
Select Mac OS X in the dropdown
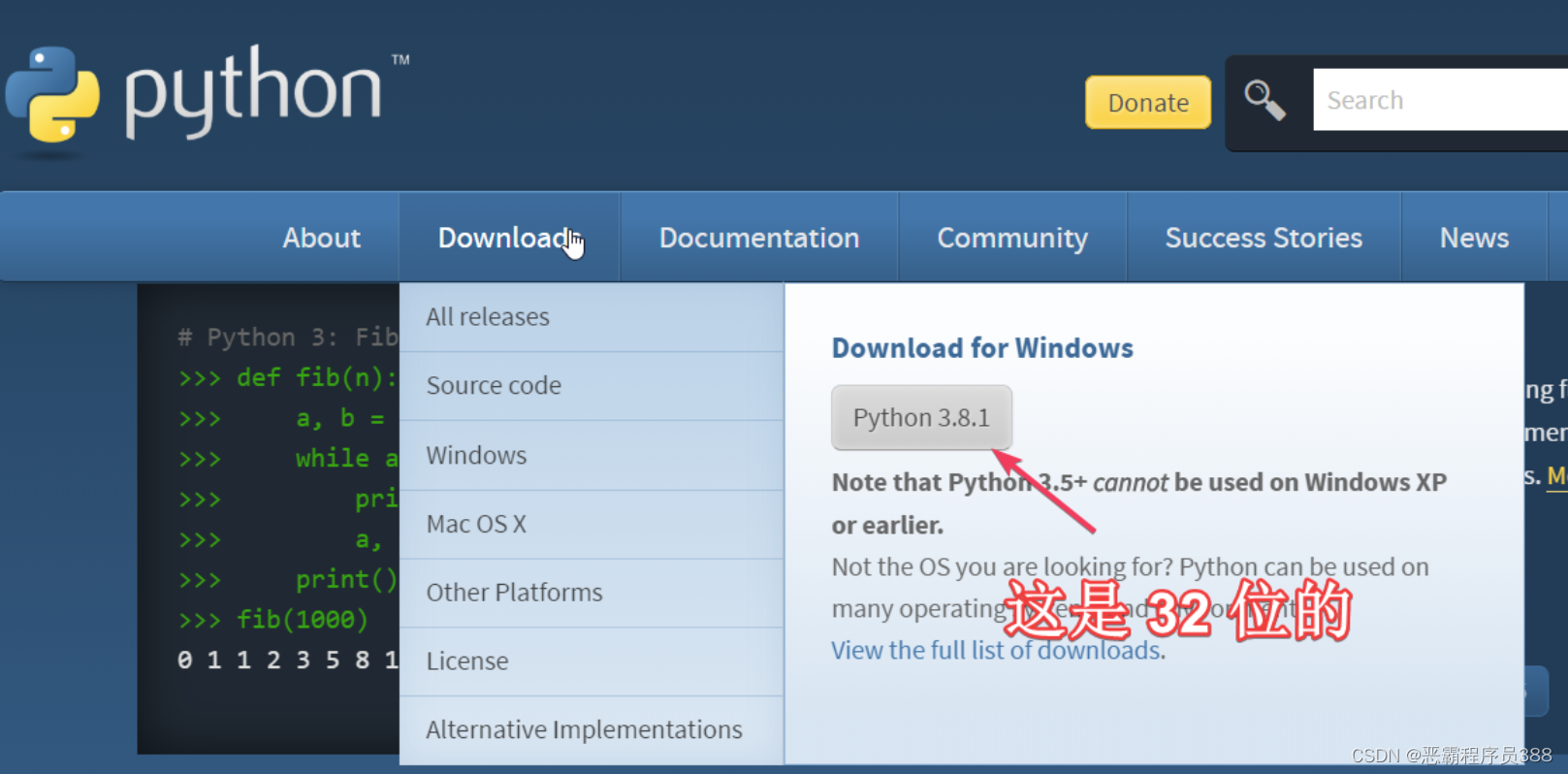(592, 524)
